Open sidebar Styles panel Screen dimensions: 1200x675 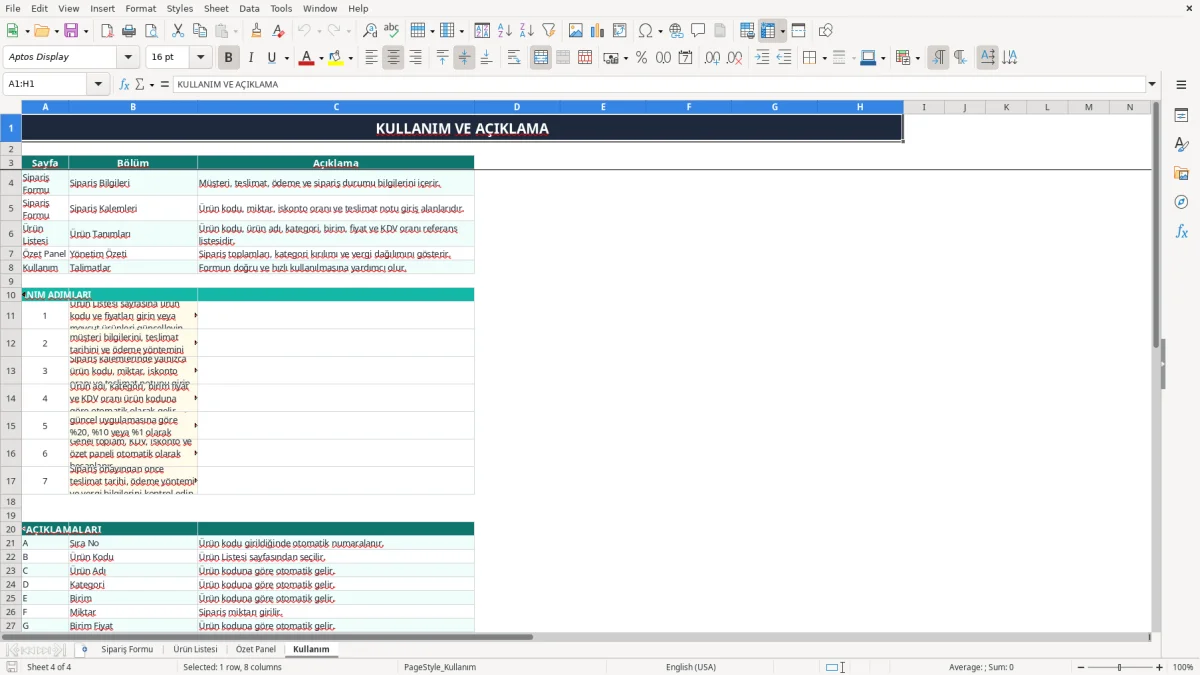click(1181, 144)
